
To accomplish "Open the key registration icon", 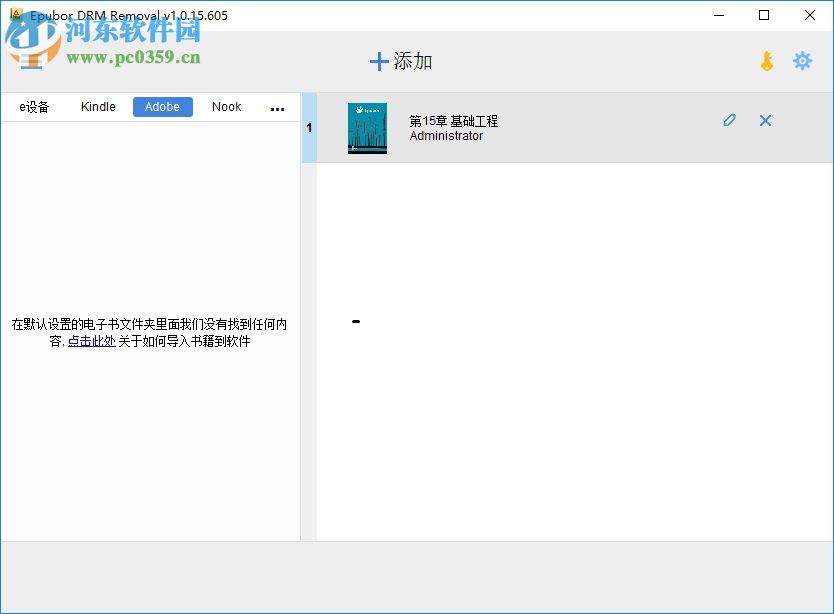I will 767,60.
